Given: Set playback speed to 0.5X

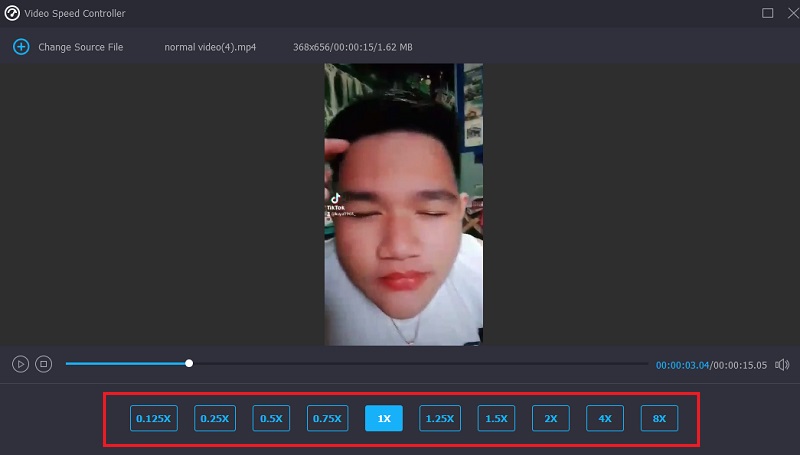Looking at the screenshot, I should pyautogui.click(x=271, y=419).
